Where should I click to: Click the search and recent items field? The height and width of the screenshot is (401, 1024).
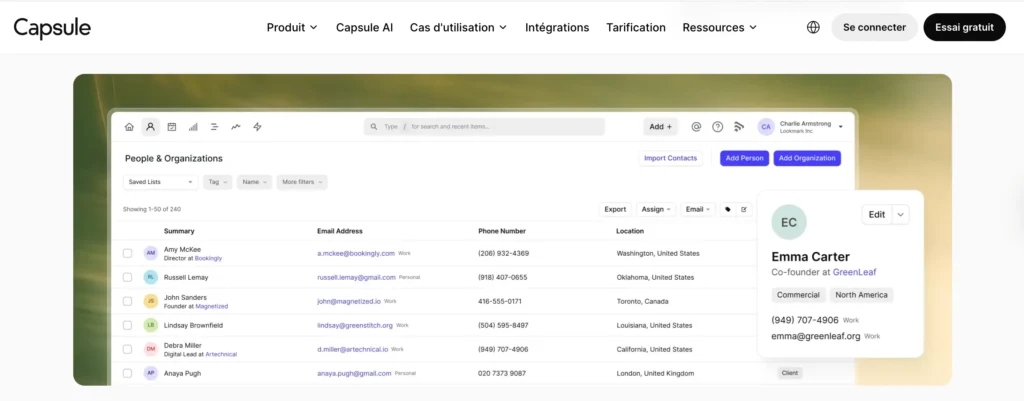484,127
